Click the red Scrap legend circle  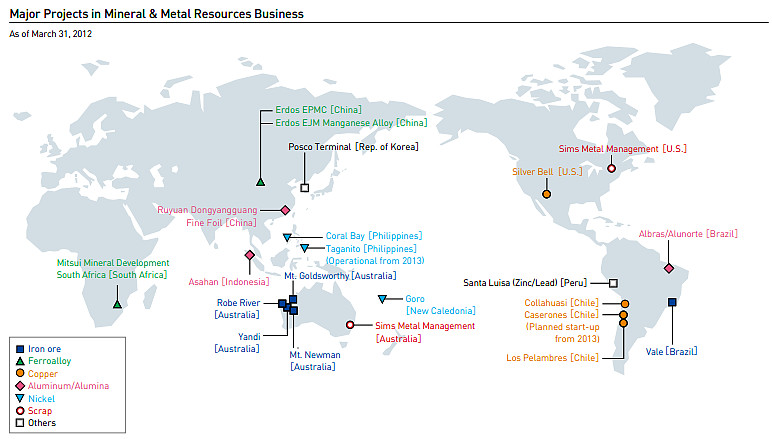pyautogui.click(x=20, y=410)
